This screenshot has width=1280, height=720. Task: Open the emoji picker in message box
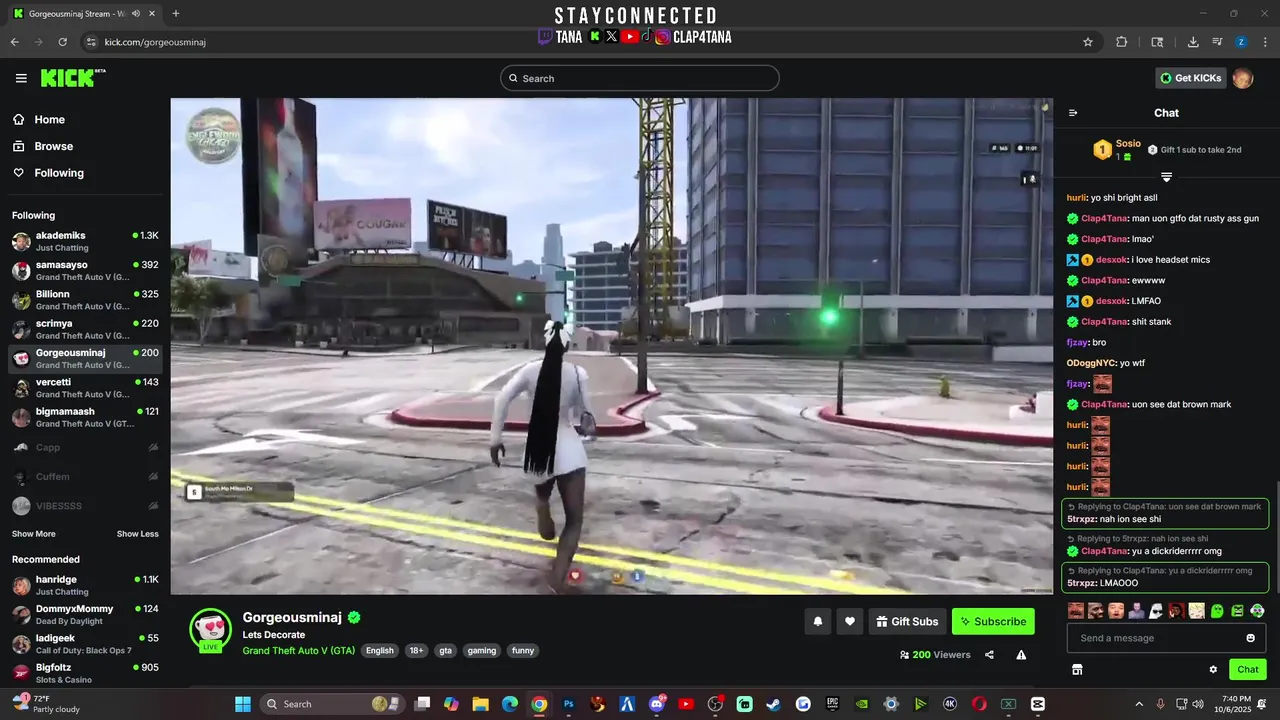click(x=1250, y=638)
